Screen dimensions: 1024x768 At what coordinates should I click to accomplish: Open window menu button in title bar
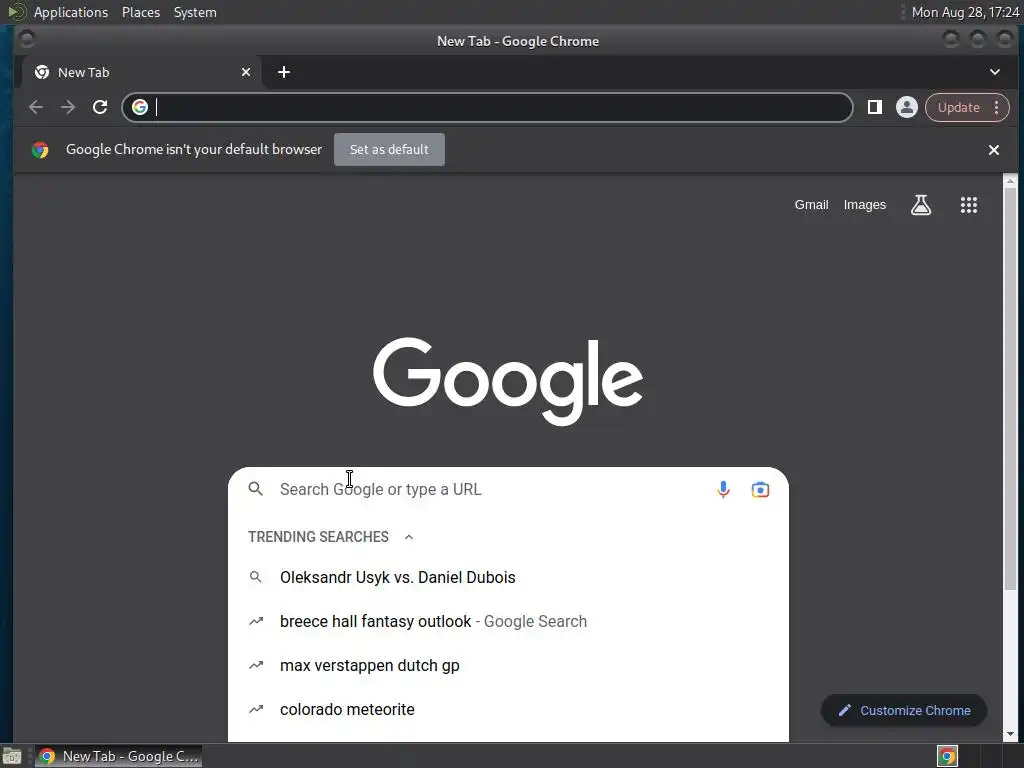26,40
